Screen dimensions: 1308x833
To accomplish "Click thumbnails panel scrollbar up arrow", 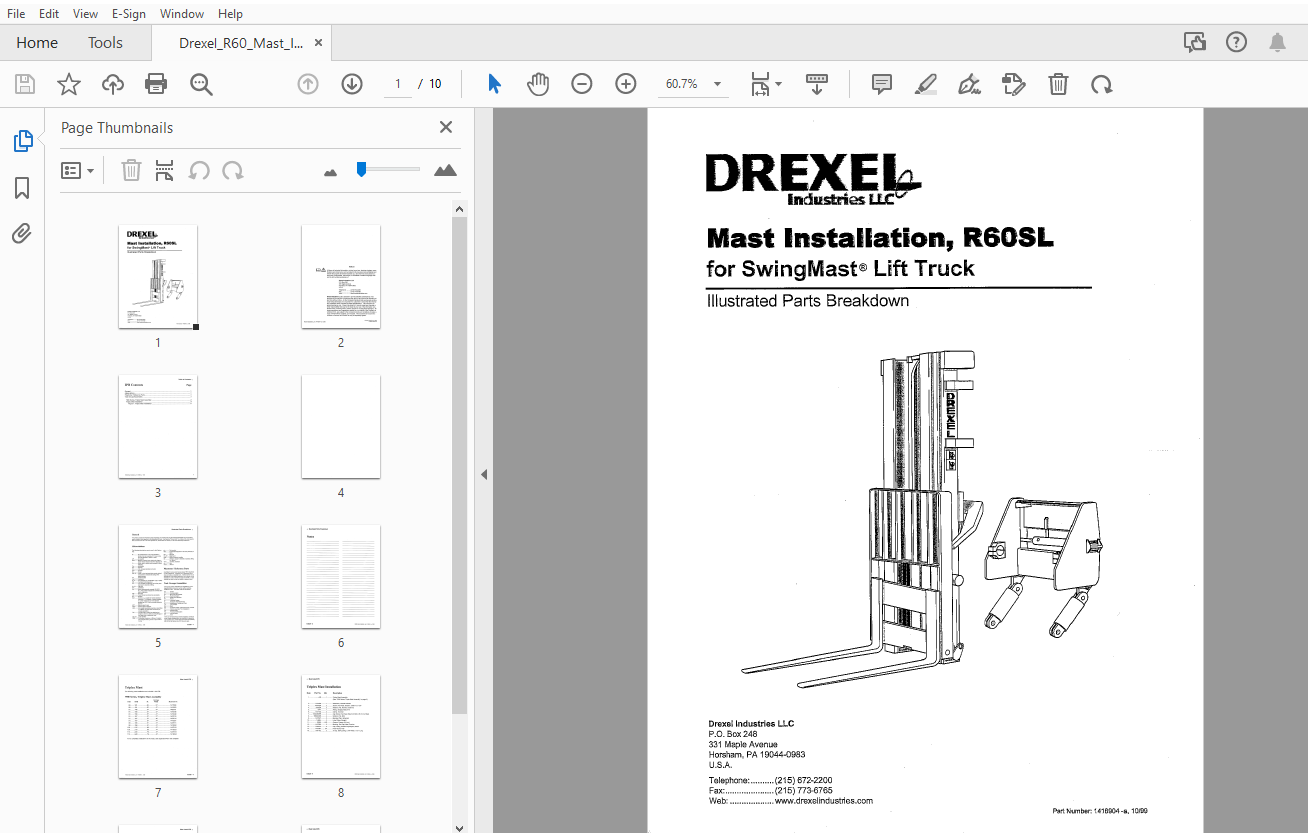I will pos(460,209).
